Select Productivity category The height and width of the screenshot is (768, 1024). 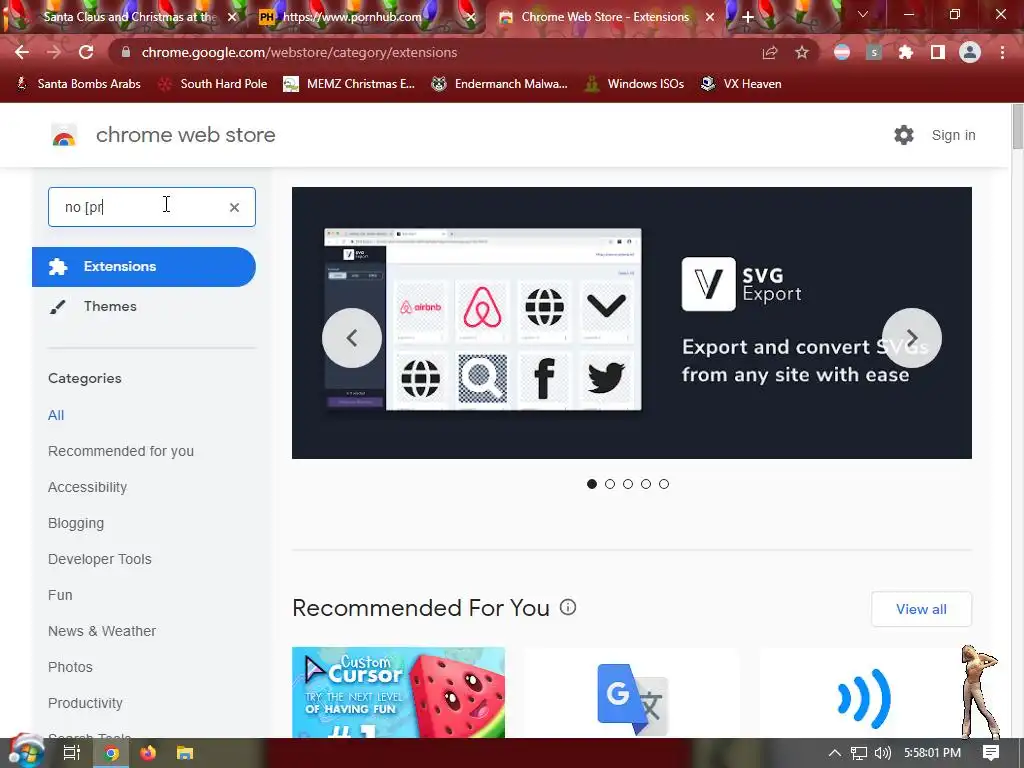[x=86, y=703]
